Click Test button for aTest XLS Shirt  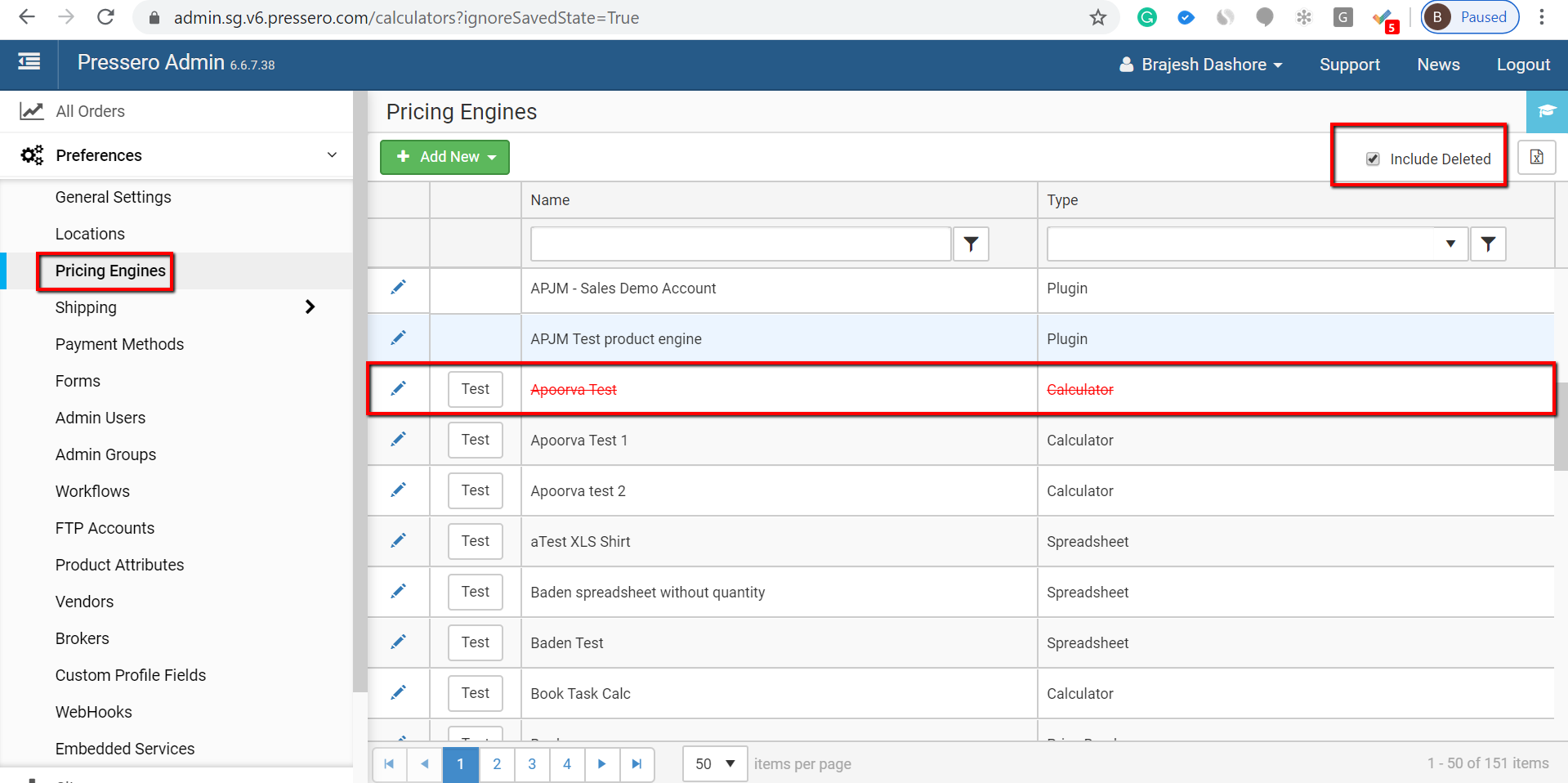tap(476, 541)
